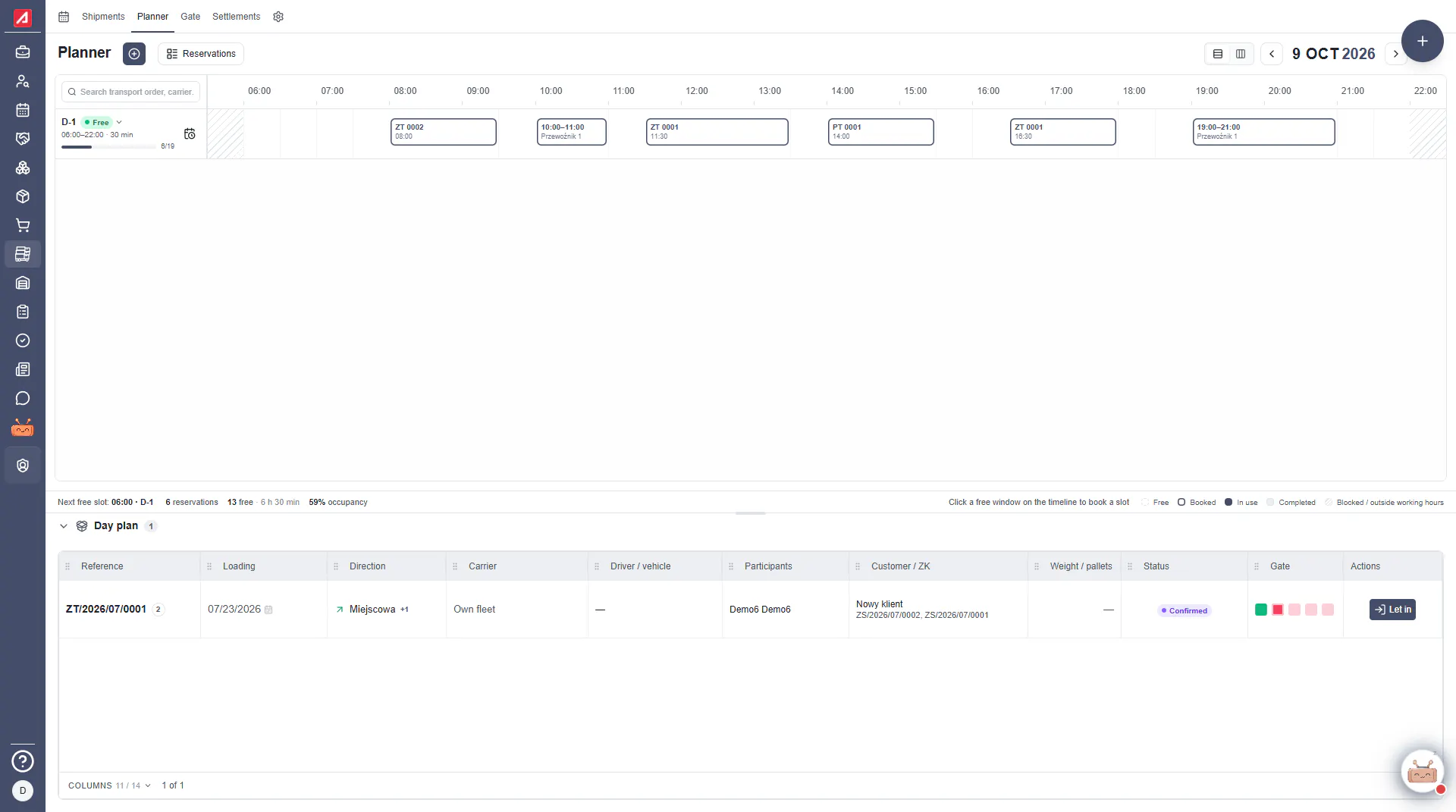The width and height of the screenshot is (1456, 812).
Task: Open the shopping cart icon
Action: click(23, 225)
